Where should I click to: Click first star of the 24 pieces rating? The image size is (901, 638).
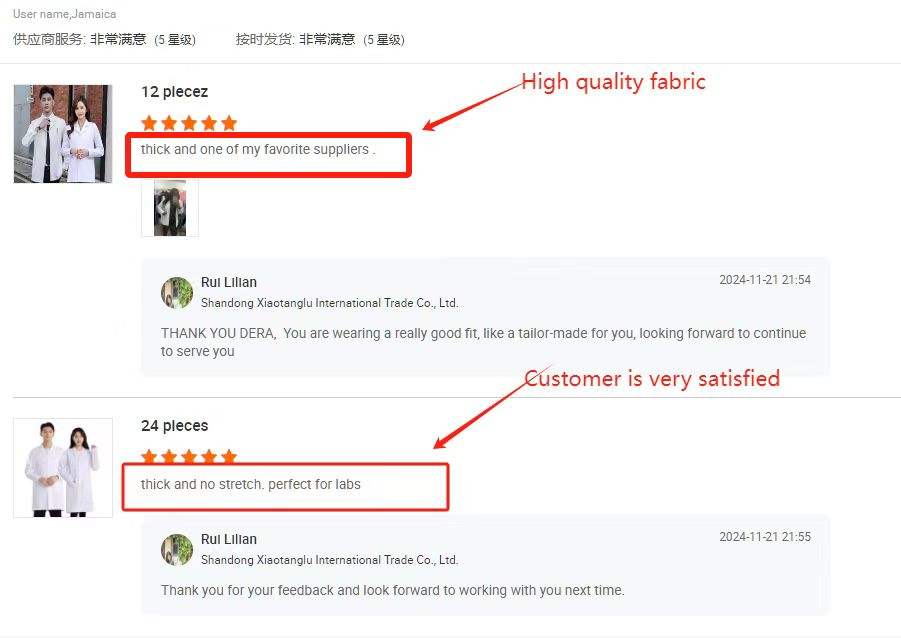(149, 456)
